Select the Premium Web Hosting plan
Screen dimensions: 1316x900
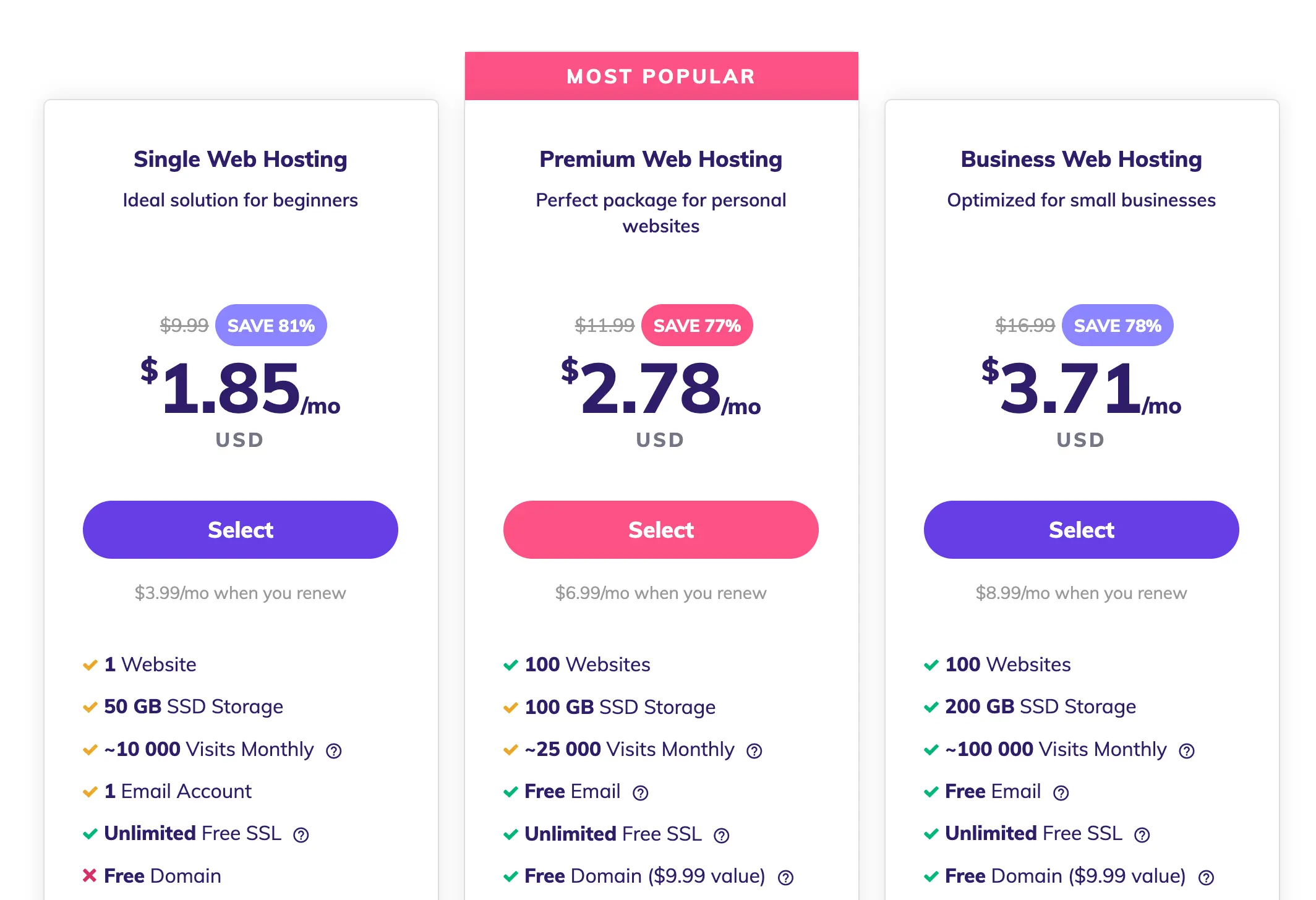pyautogui.click(x=661, y=530)
